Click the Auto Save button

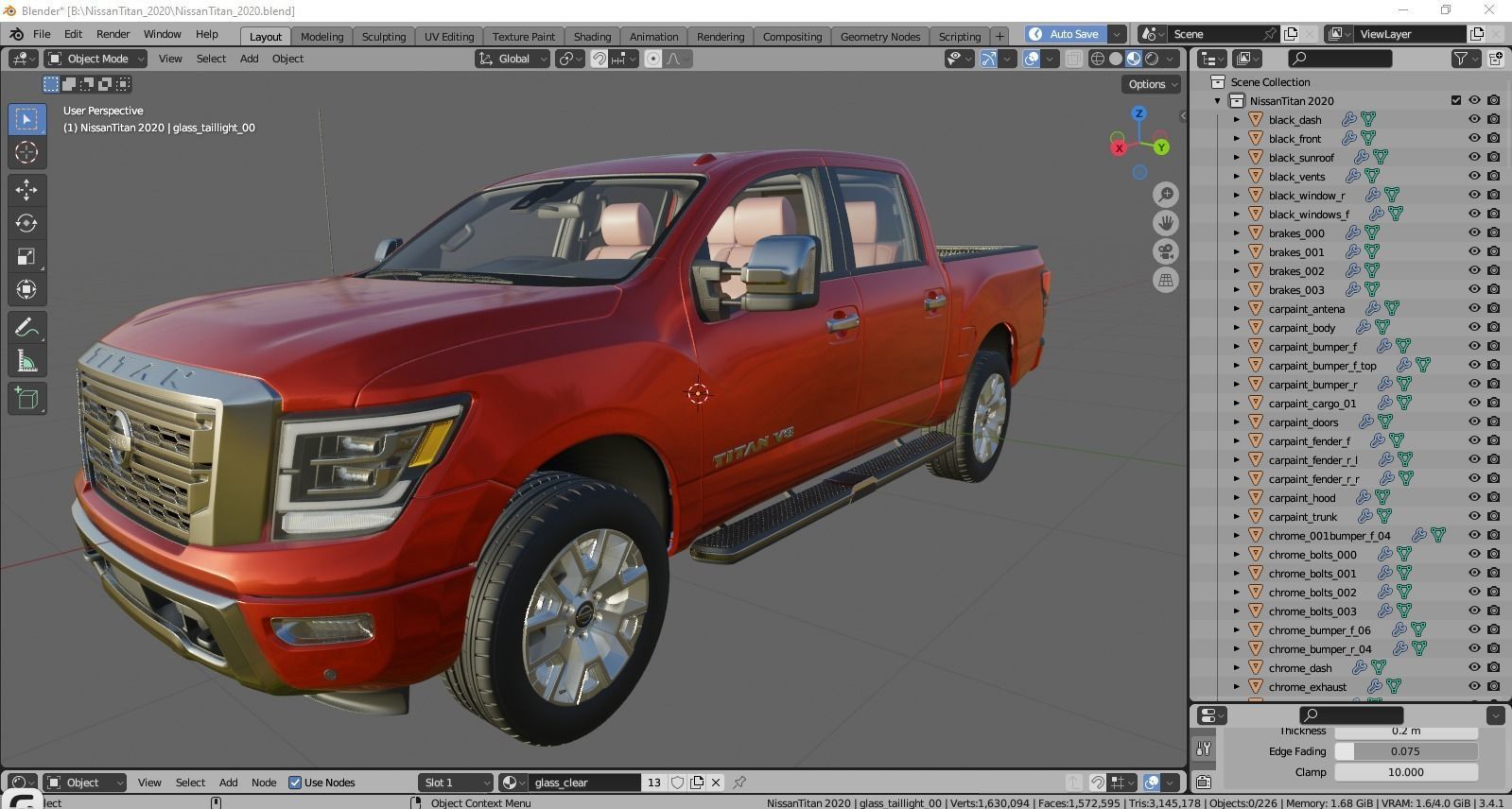[1066, 34]
